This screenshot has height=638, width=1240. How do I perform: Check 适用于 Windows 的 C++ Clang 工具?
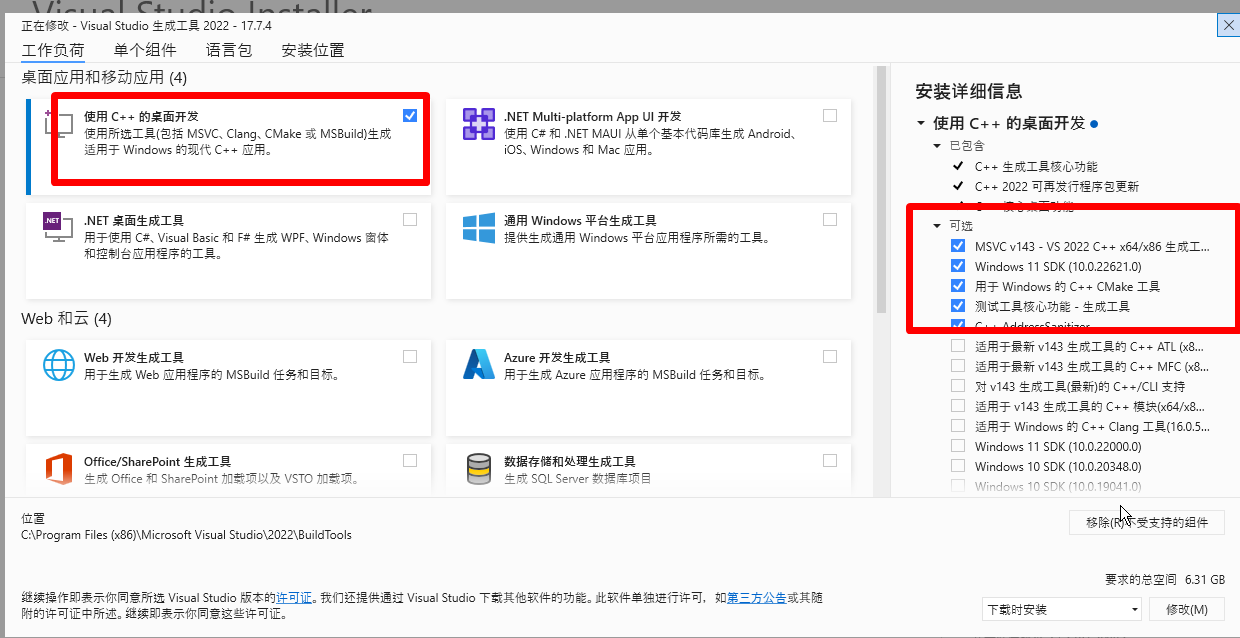[958, 426]
